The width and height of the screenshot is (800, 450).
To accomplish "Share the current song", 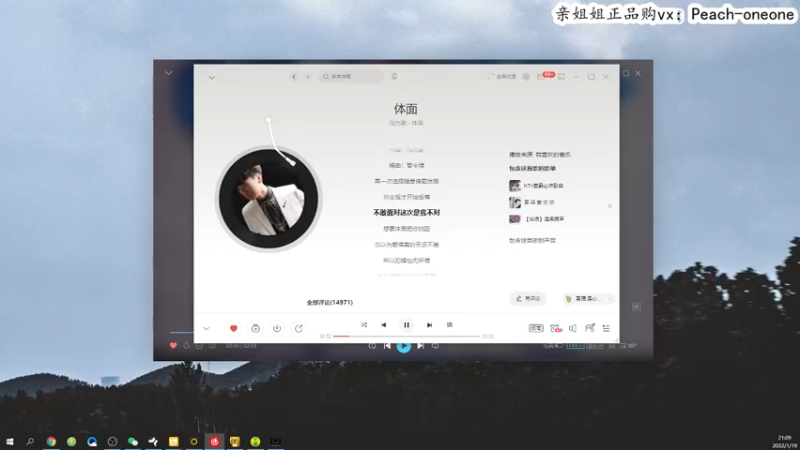I will point(298,328).
